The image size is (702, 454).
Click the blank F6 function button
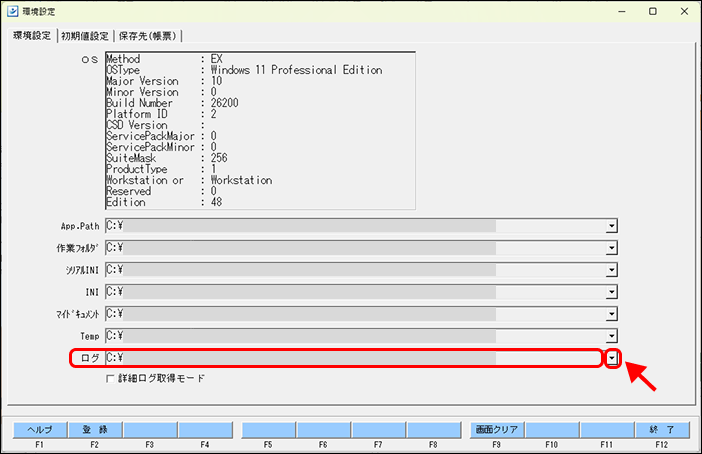pyautogui.click(x=323, y=430)
